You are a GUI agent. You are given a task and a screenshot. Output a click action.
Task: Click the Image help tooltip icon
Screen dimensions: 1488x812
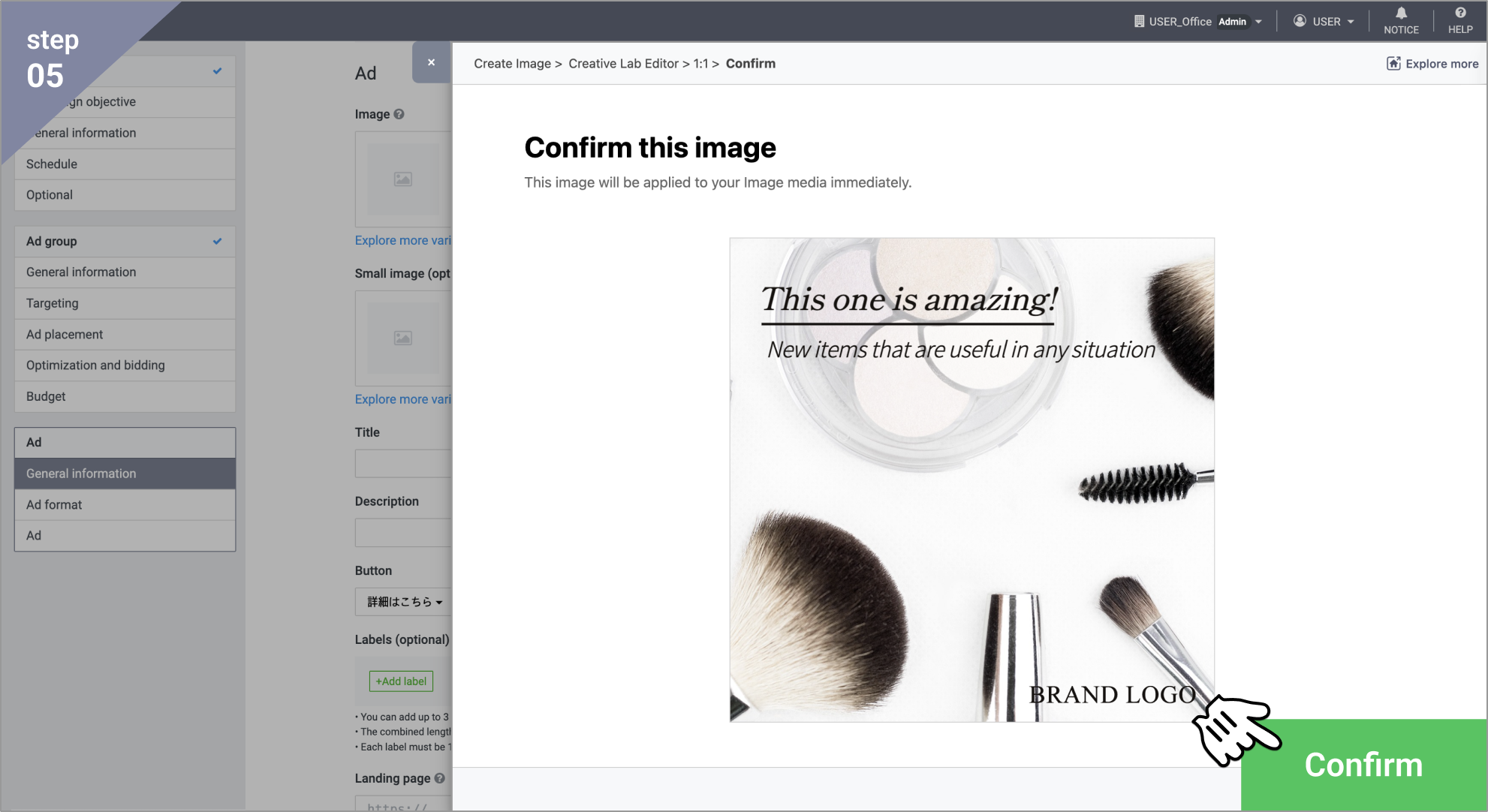point(399,114)
